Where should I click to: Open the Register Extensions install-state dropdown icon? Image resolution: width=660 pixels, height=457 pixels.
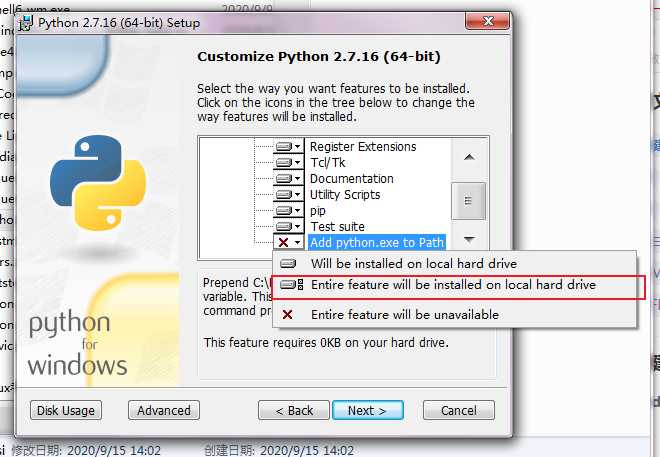click(288, 146)
